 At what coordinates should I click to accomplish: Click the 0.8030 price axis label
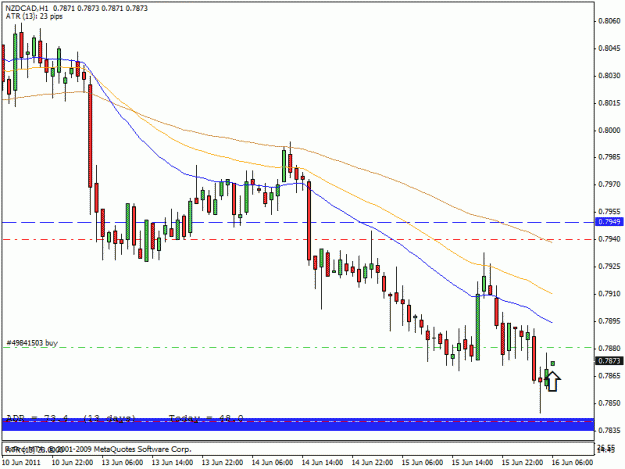click(610, 75)
